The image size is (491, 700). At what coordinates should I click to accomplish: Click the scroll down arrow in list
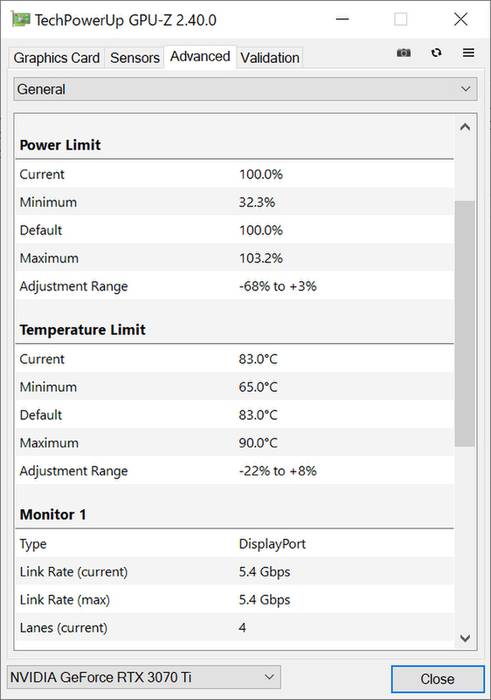tap(465, 638)
